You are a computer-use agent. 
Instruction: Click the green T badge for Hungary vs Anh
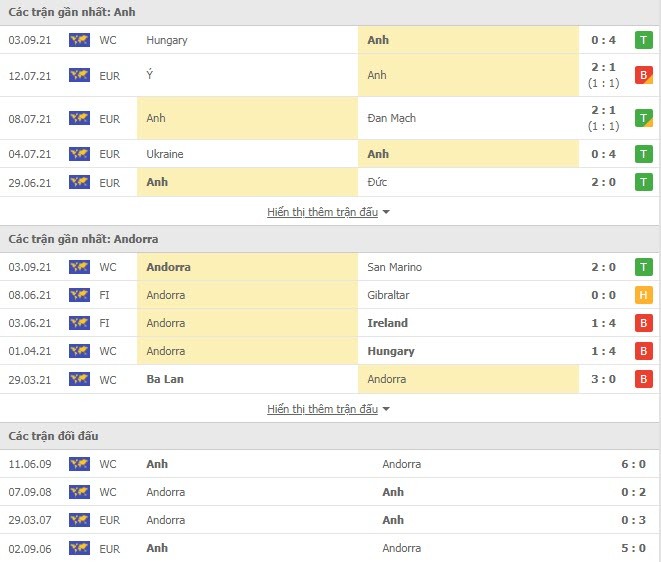(643, 40)
